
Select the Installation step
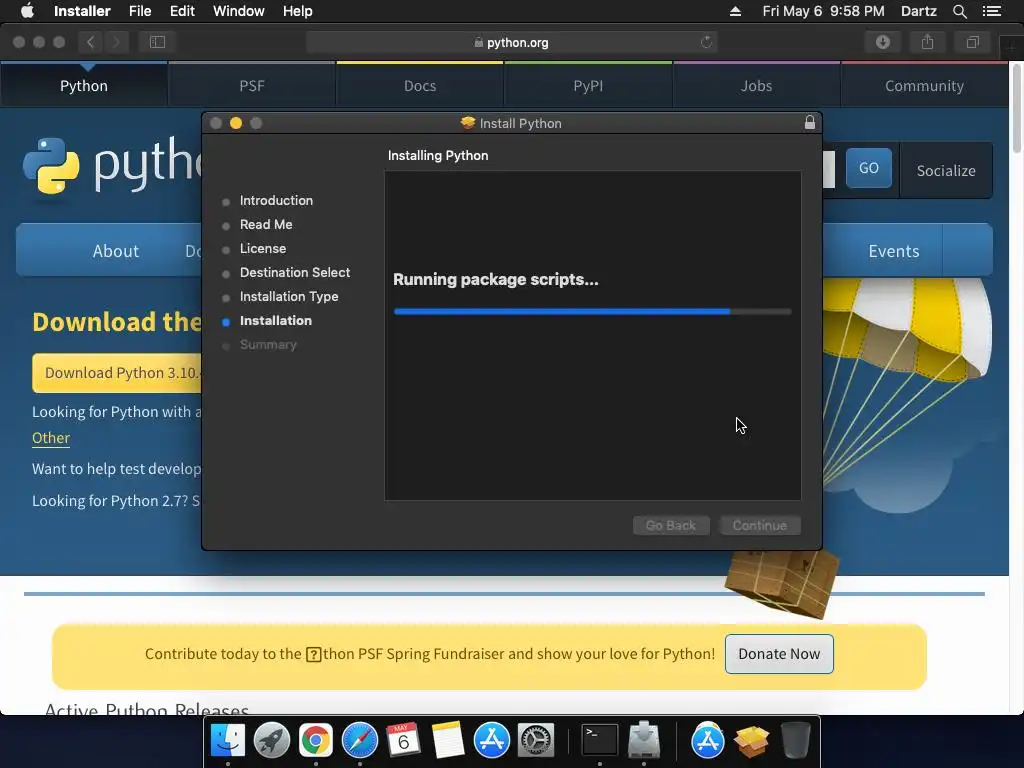(x=276, y=321)
